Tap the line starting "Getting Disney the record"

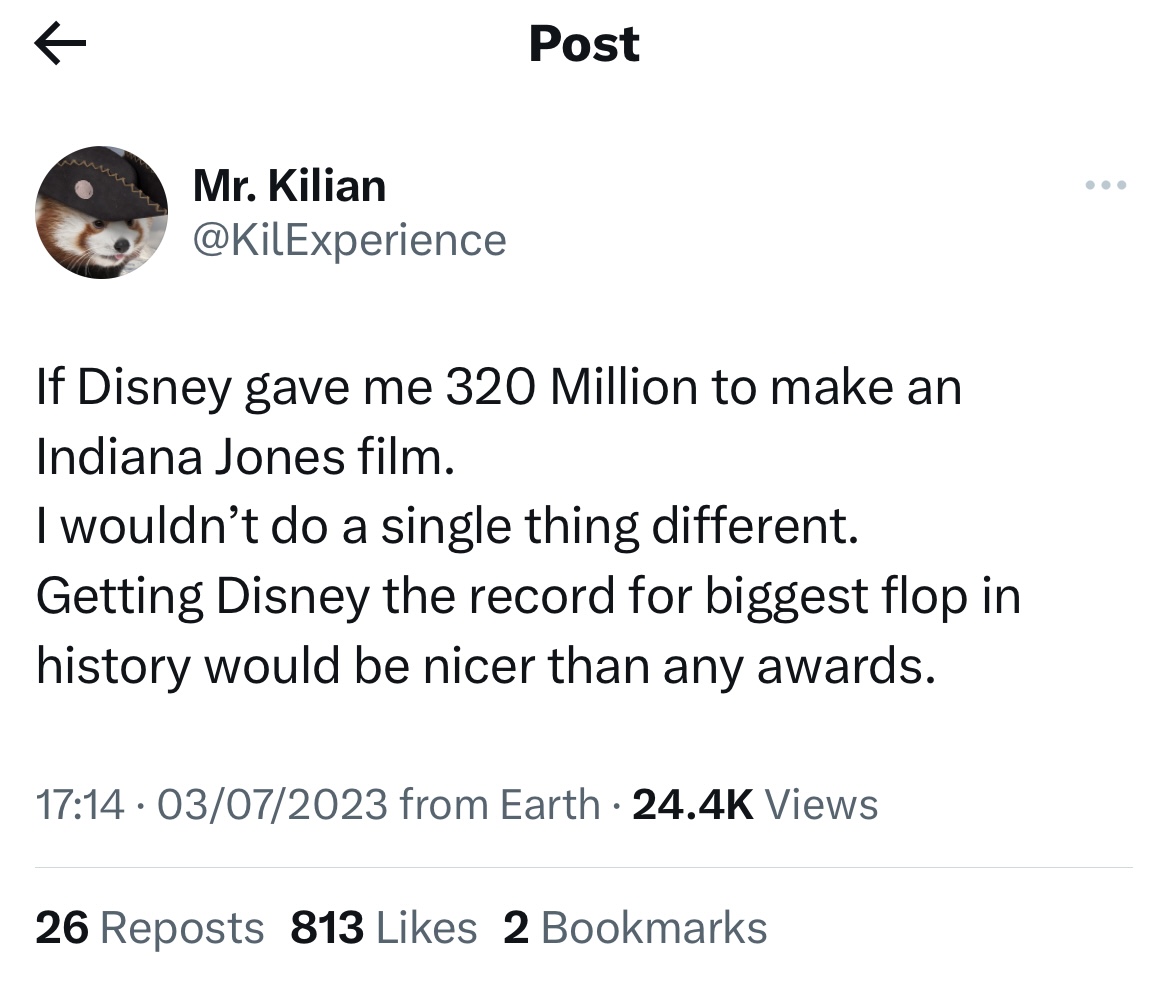528,597
